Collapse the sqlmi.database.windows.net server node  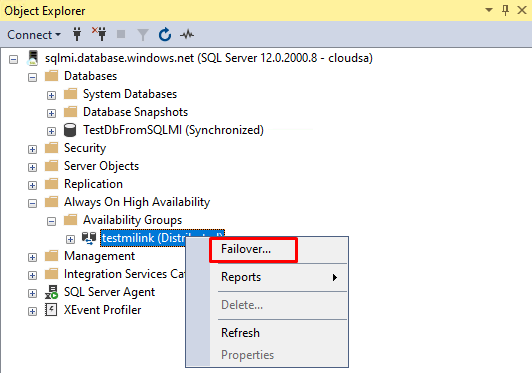pos(14,60)
